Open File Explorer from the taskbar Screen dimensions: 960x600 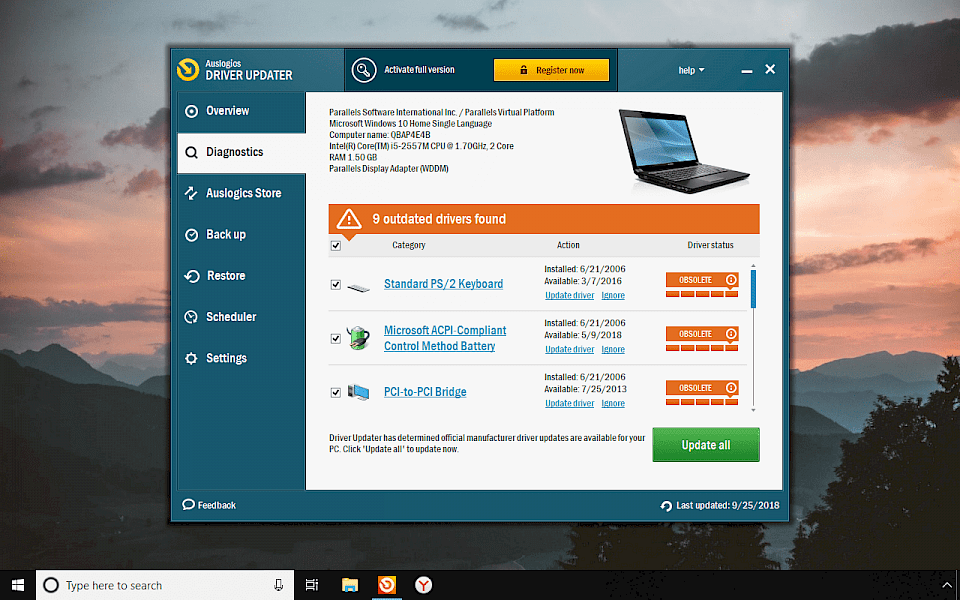point(350,585)
